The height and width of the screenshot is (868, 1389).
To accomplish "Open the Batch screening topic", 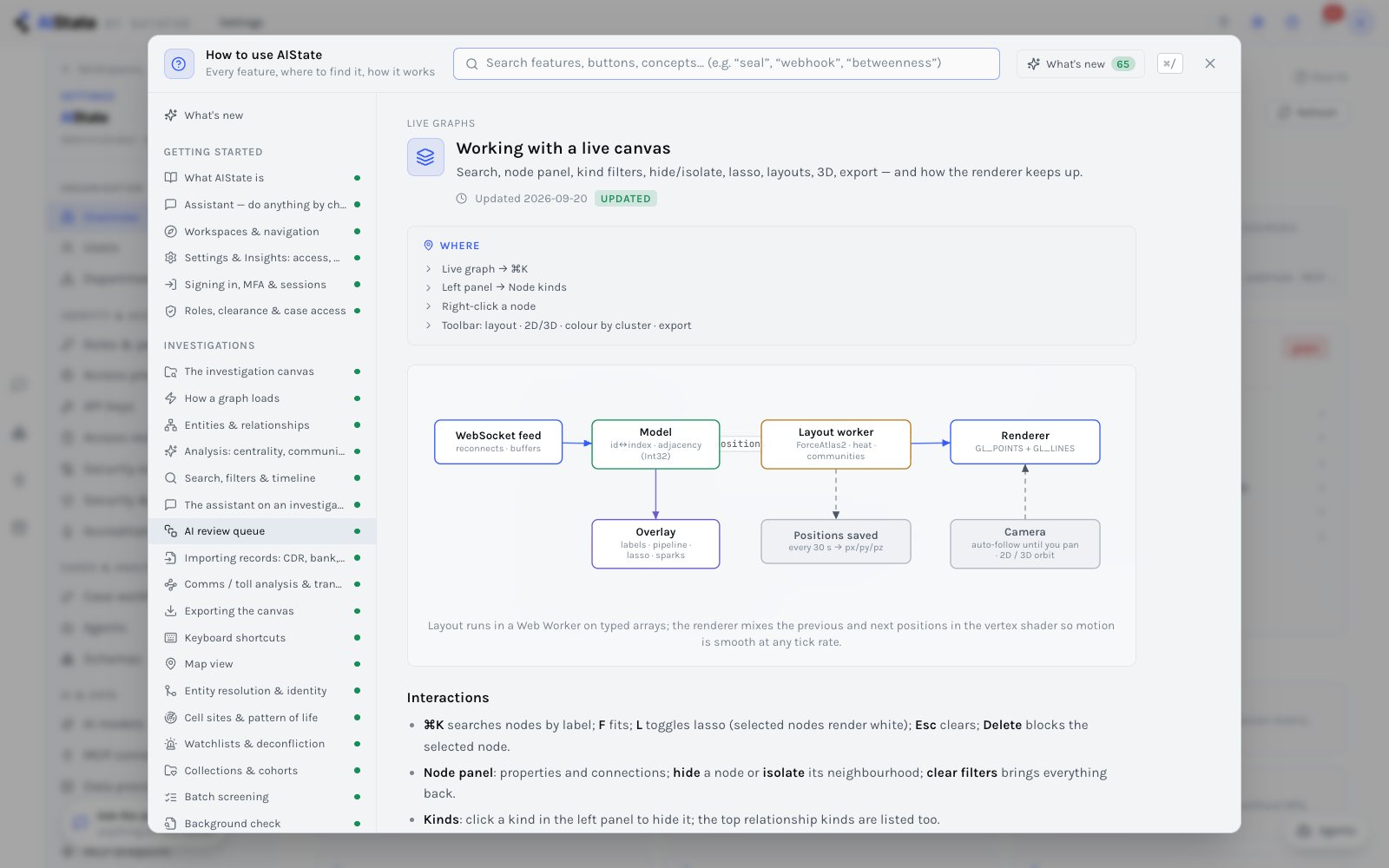I will 262,797.
